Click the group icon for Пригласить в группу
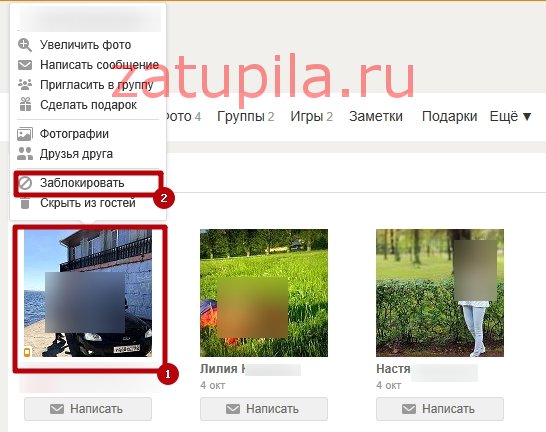 pos(25,85)
